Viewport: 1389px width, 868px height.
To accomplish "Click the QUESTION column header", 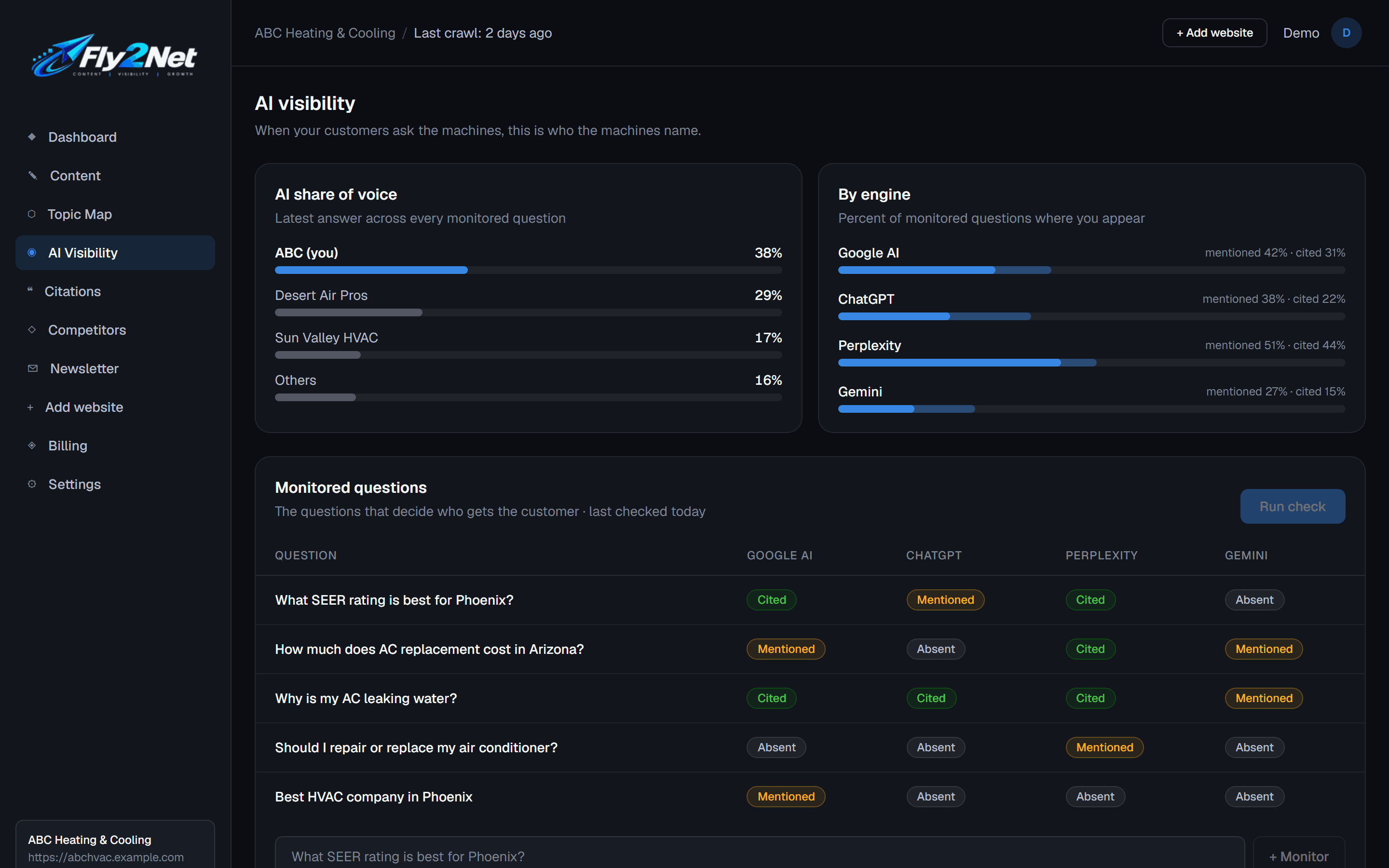I will [x=305, y=555].
